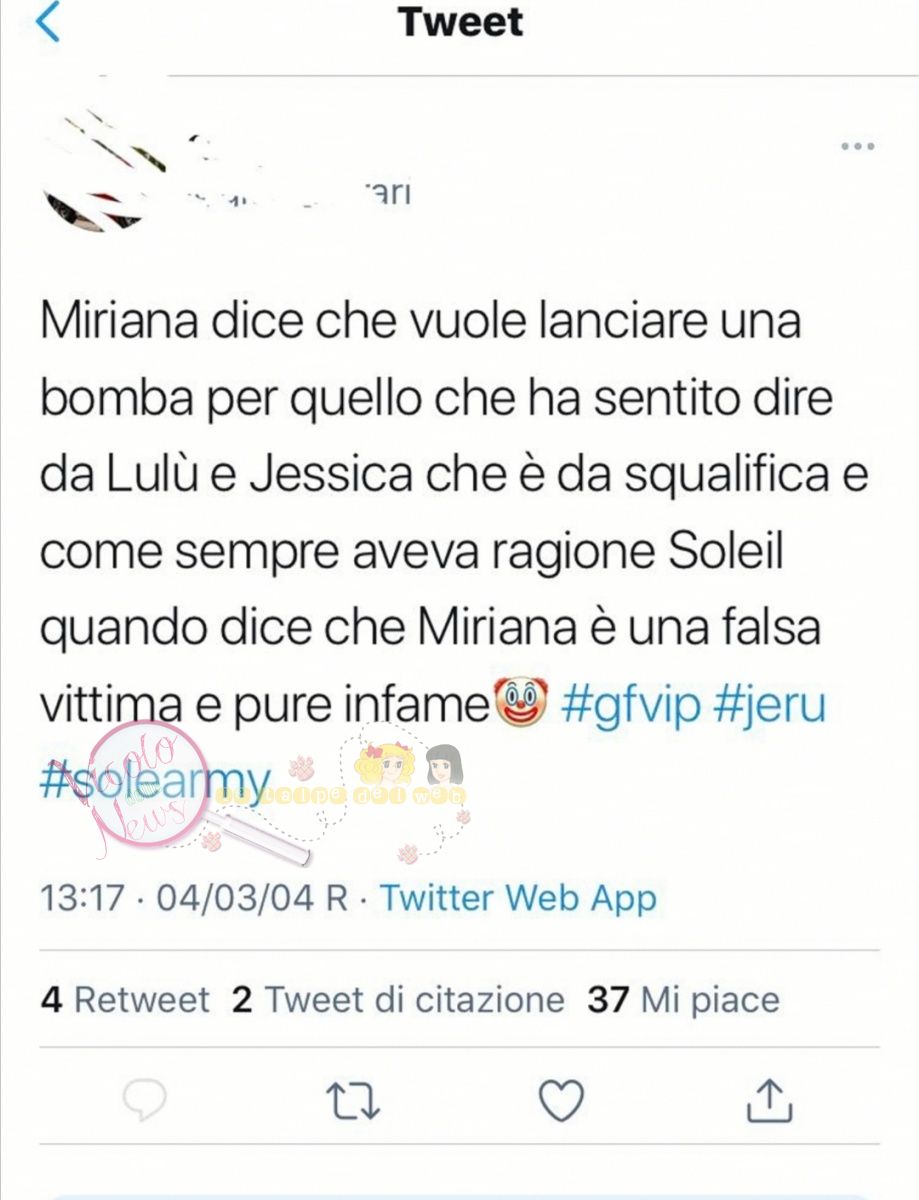Tap the share upload icon
Viewport: 919px width, 1200px height.
(x=770, y=1100)
